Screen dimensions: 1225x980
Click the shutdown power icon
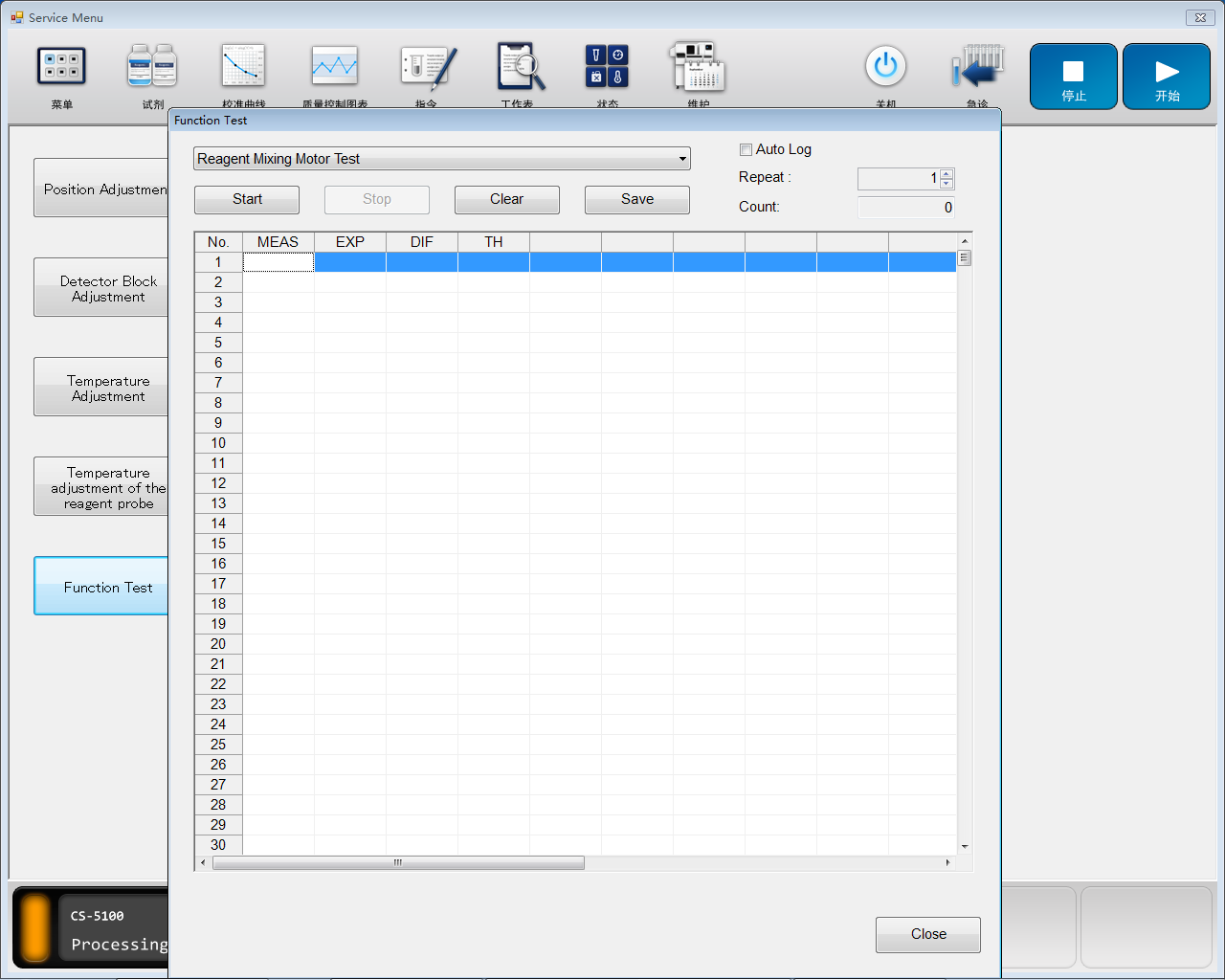(885, 67)
